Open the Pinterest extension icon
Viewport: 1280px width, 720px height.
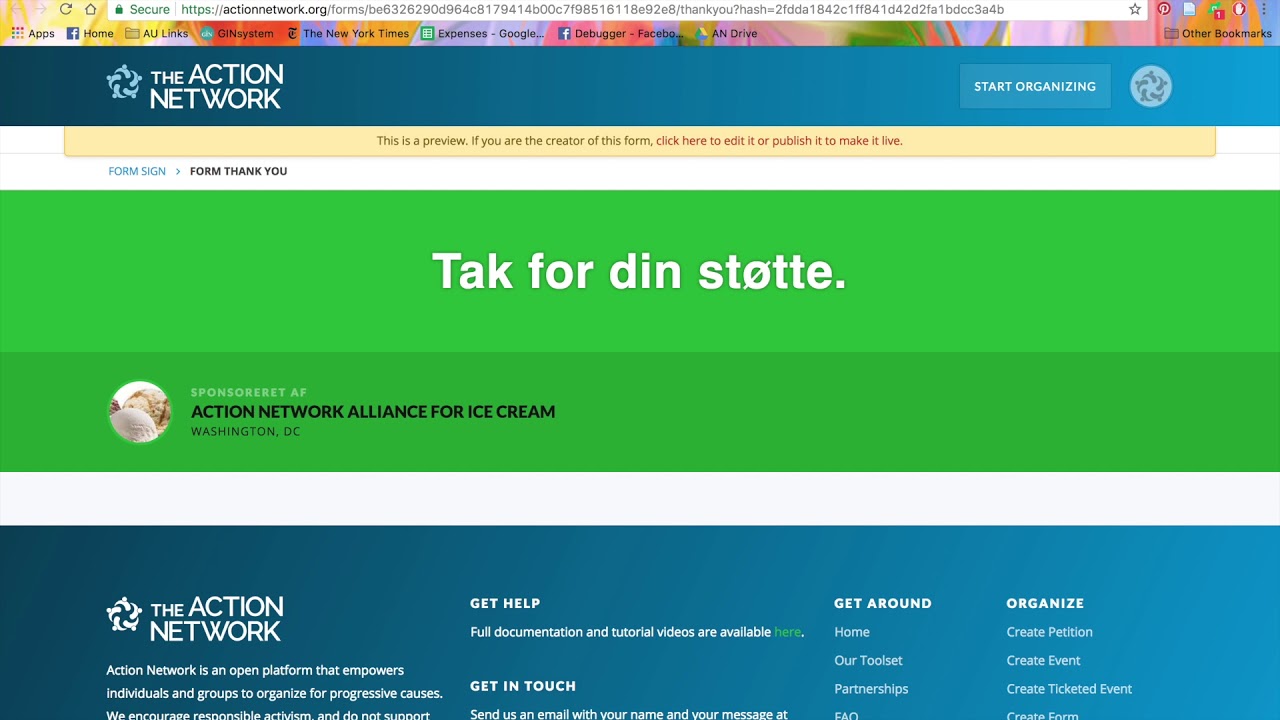click(x=1164, y=9)
